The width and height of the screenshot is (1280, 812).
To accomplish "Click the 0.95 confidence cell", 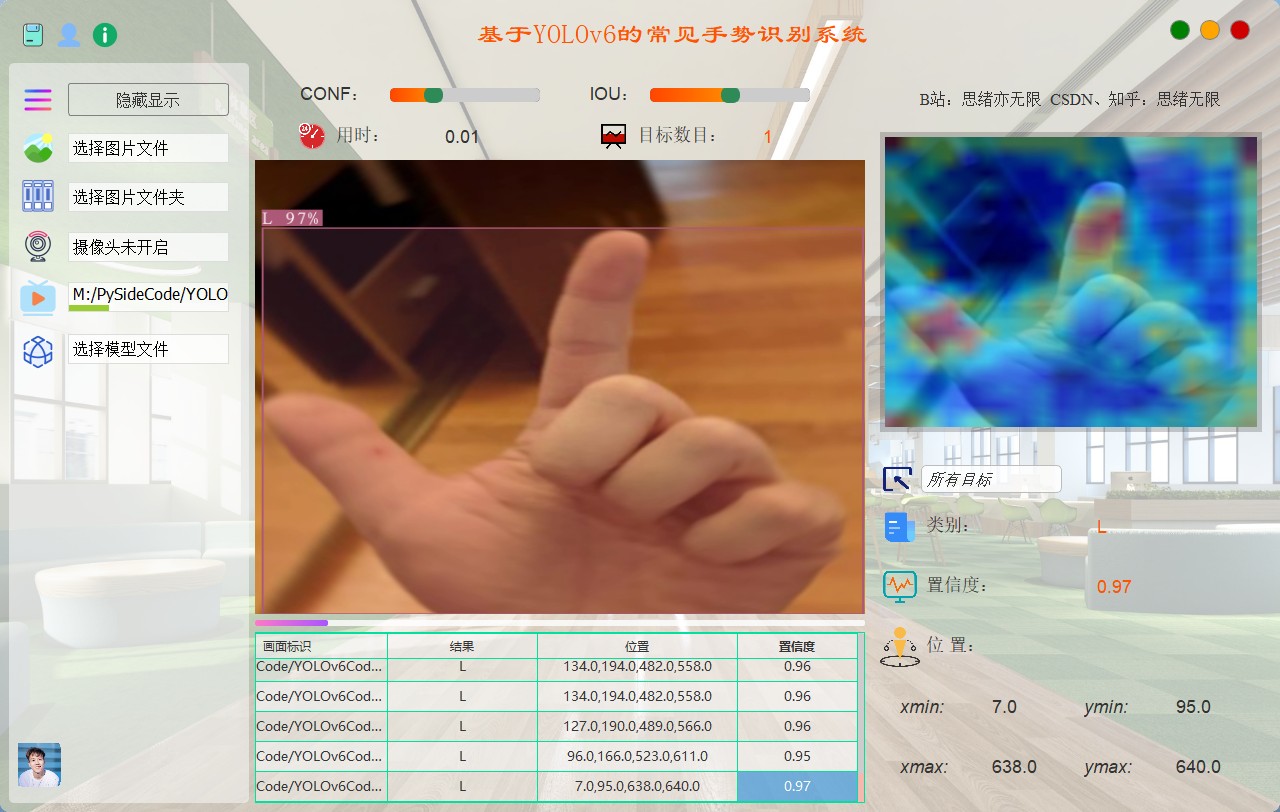I will (x=797, y=756).
